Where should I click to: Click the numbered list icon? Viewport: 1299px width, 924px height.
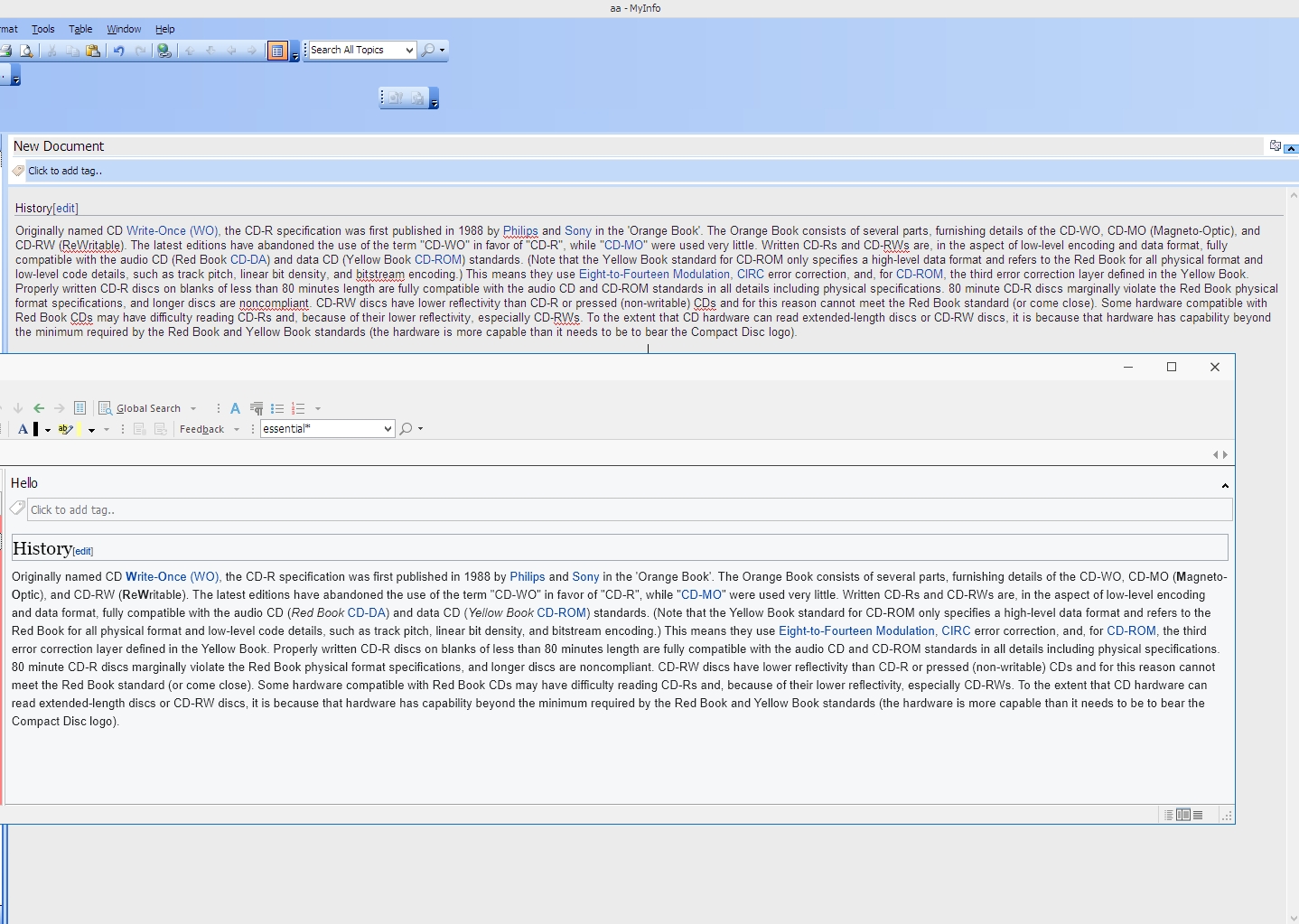[298, 408]
